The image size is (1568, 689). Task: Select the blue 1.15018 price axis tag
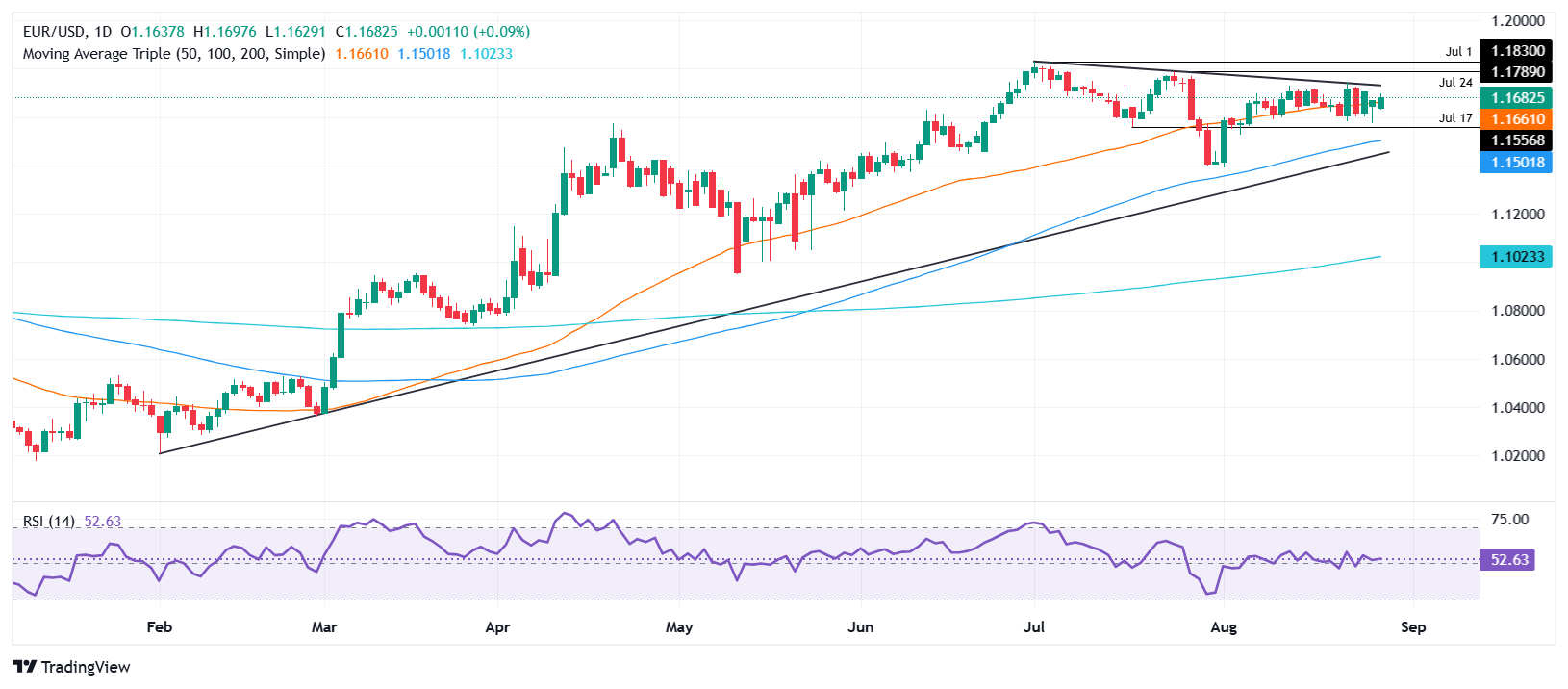[1517, 163]
